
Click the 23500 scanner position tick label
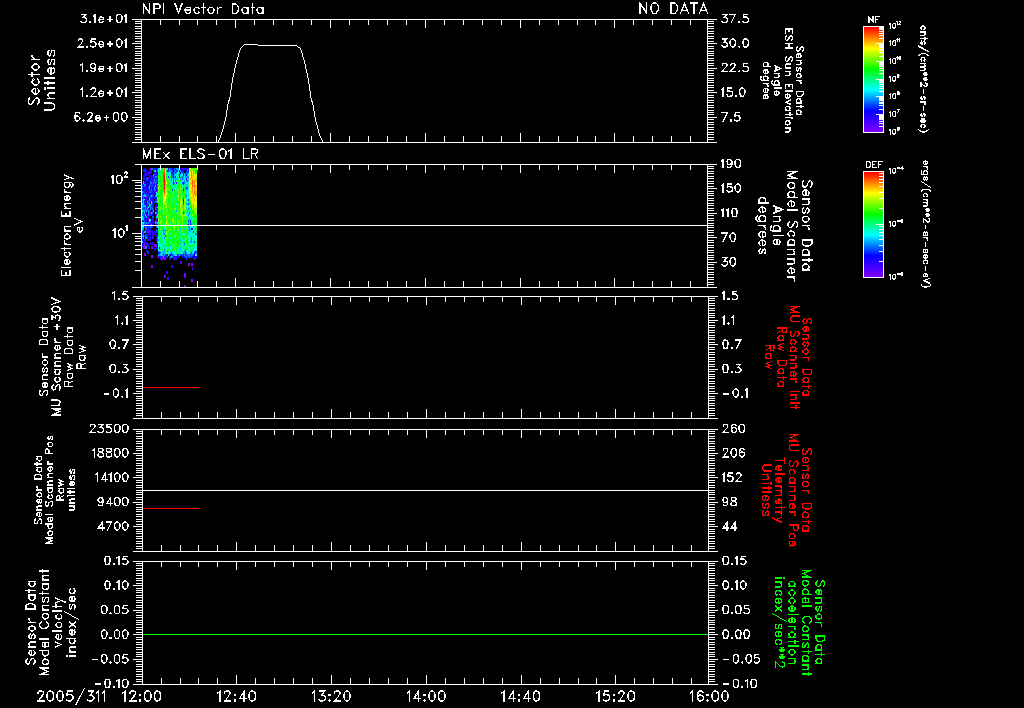pos(109,428)
